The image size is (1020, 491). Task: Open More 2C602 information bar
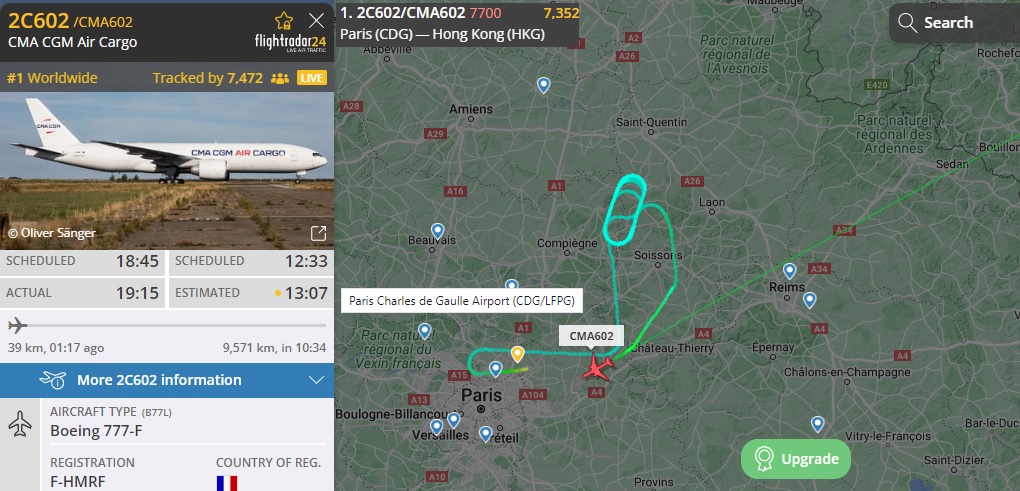(167, 380)
